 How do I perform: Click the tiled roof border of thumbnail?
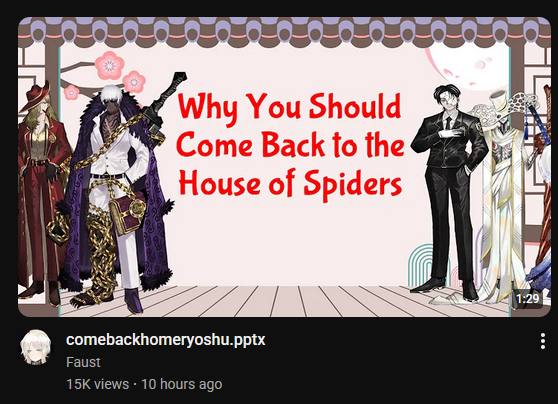[x=284, y=32]
